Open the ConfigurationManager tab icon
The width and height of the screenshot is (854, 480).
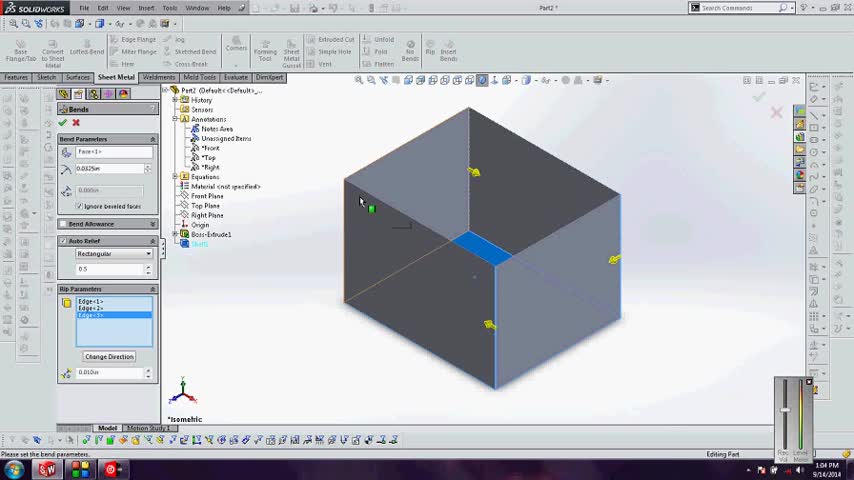pos(94,94)
